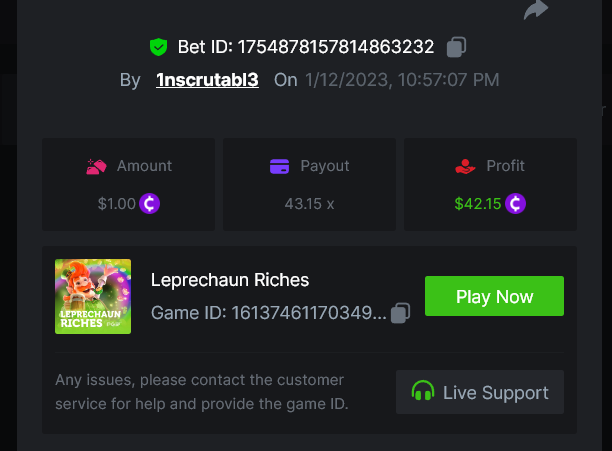The image size is (612, 451).
Task: Click the $1.00 amount value
Action: pos(116,204)
